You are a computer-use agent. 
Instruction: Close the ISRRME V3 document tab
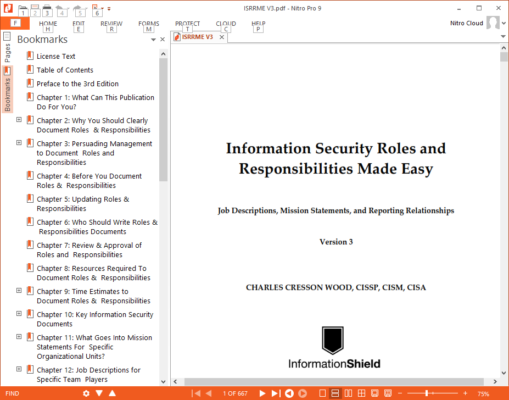click(222, 37)
